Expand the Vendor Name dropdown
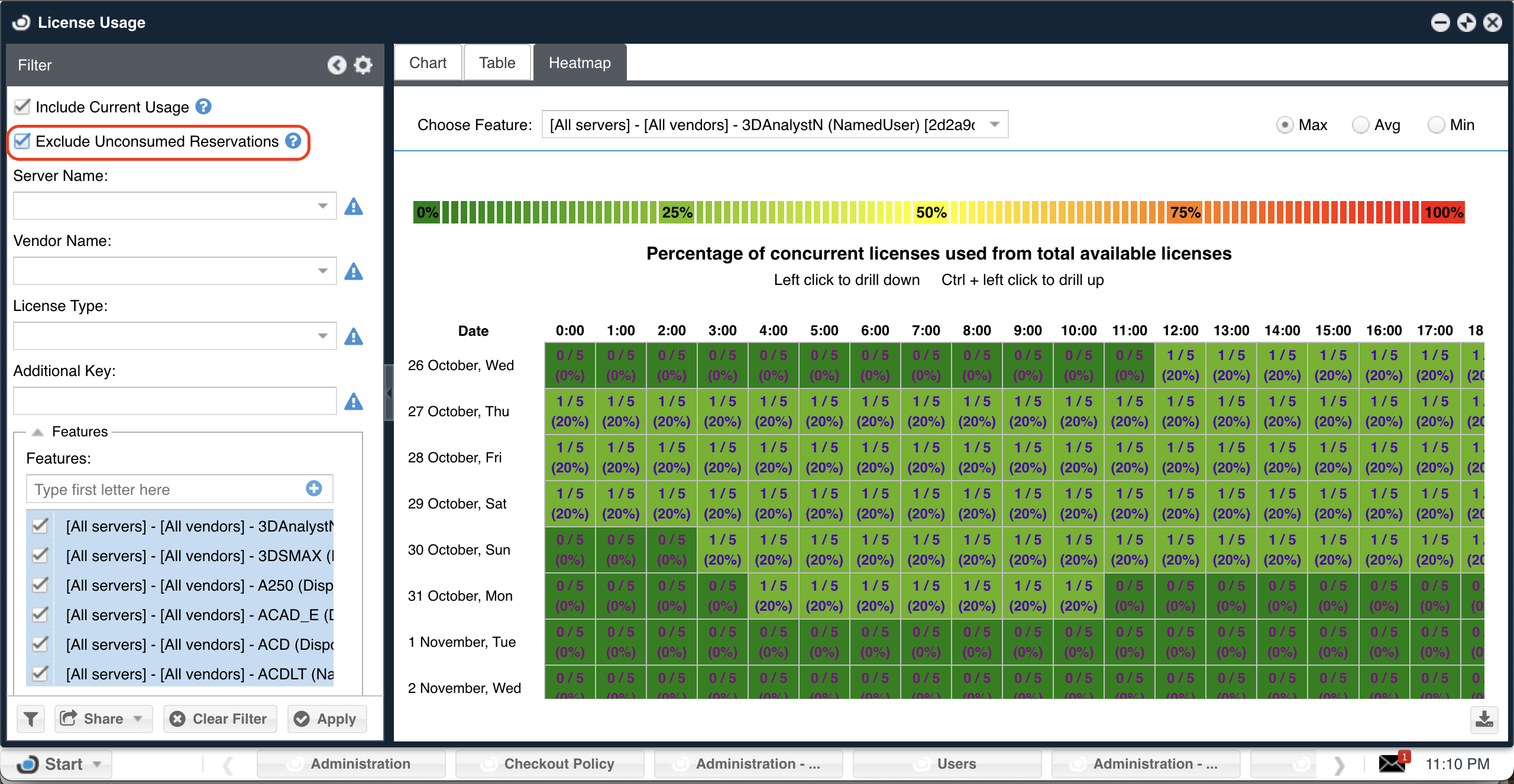Screen dimensions: 1514x784 tap(322, 271)
